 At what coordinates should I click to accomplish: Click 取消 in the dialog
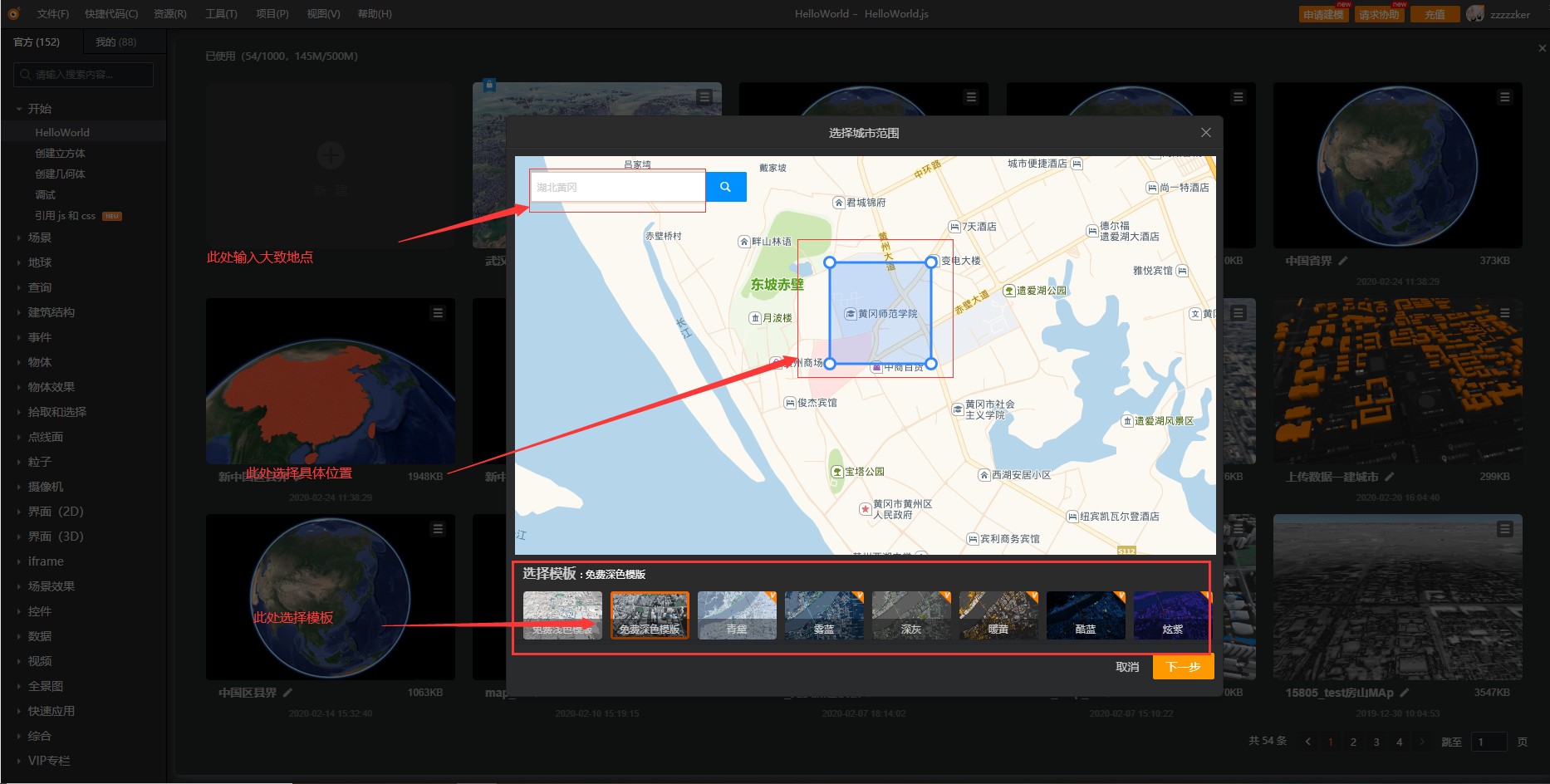(x=1127, y=667)
